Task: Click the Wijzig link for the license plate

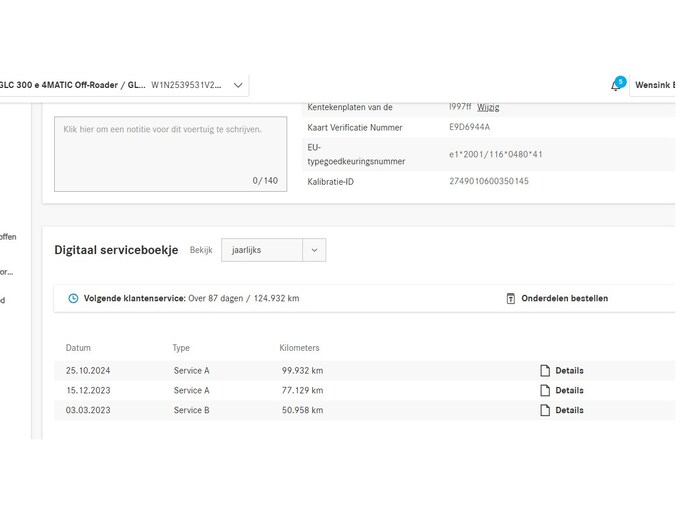Action: [488, 107]
